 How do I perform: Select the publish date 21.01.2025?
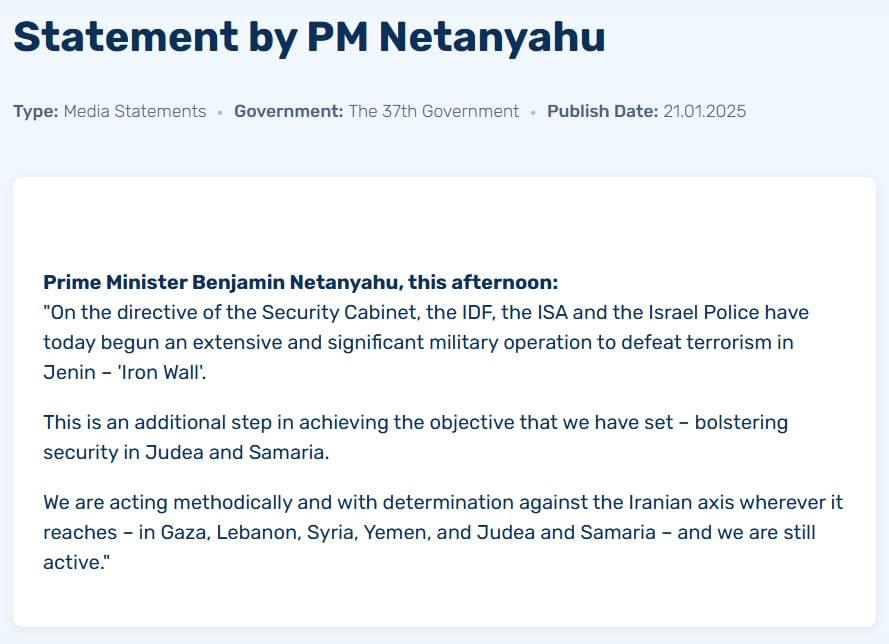click(x=705, y=111)
